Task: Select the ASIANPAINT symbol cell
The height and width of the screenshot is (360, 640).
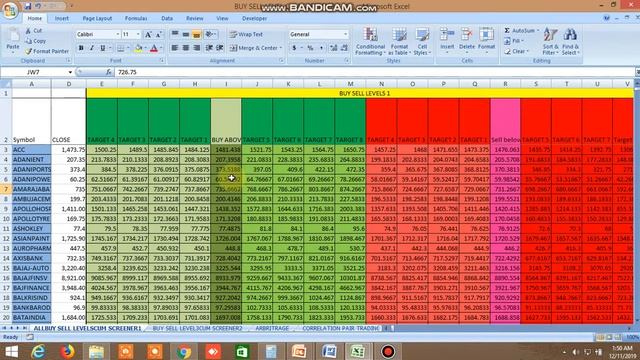Action: click(31, 238)
